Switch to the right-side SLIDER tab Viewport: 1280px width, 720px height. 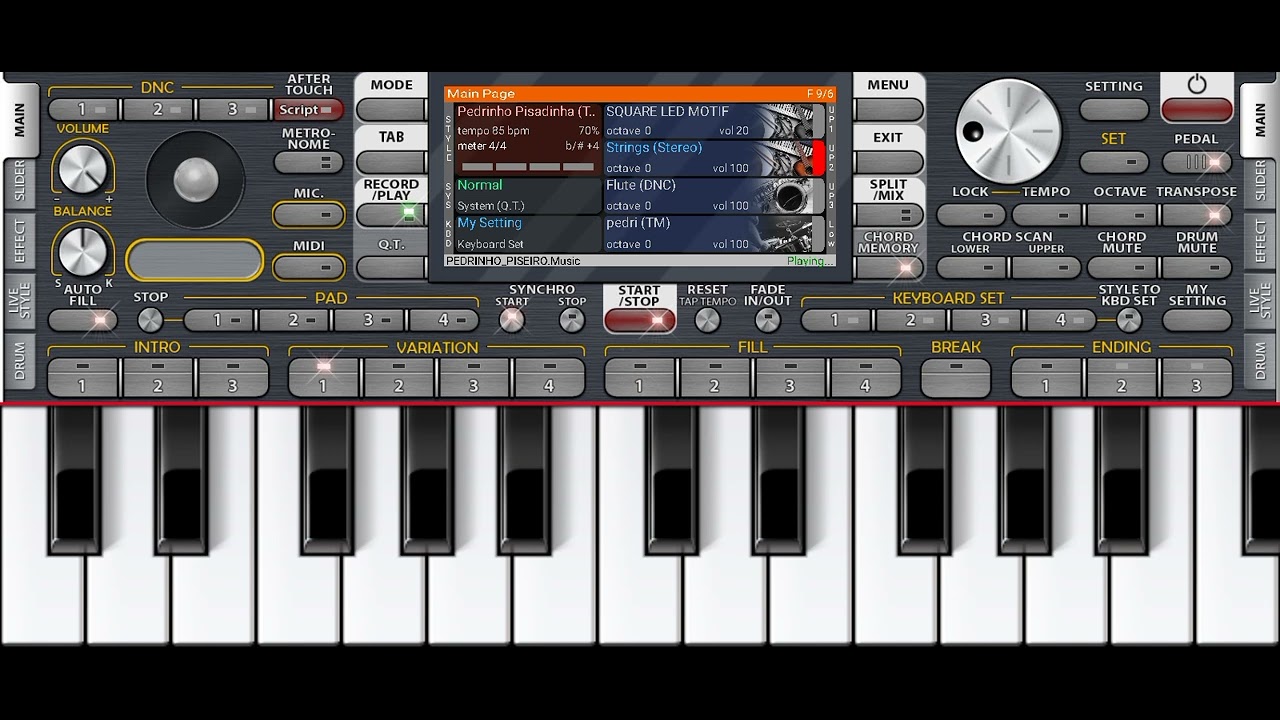tap(1259, 182)
